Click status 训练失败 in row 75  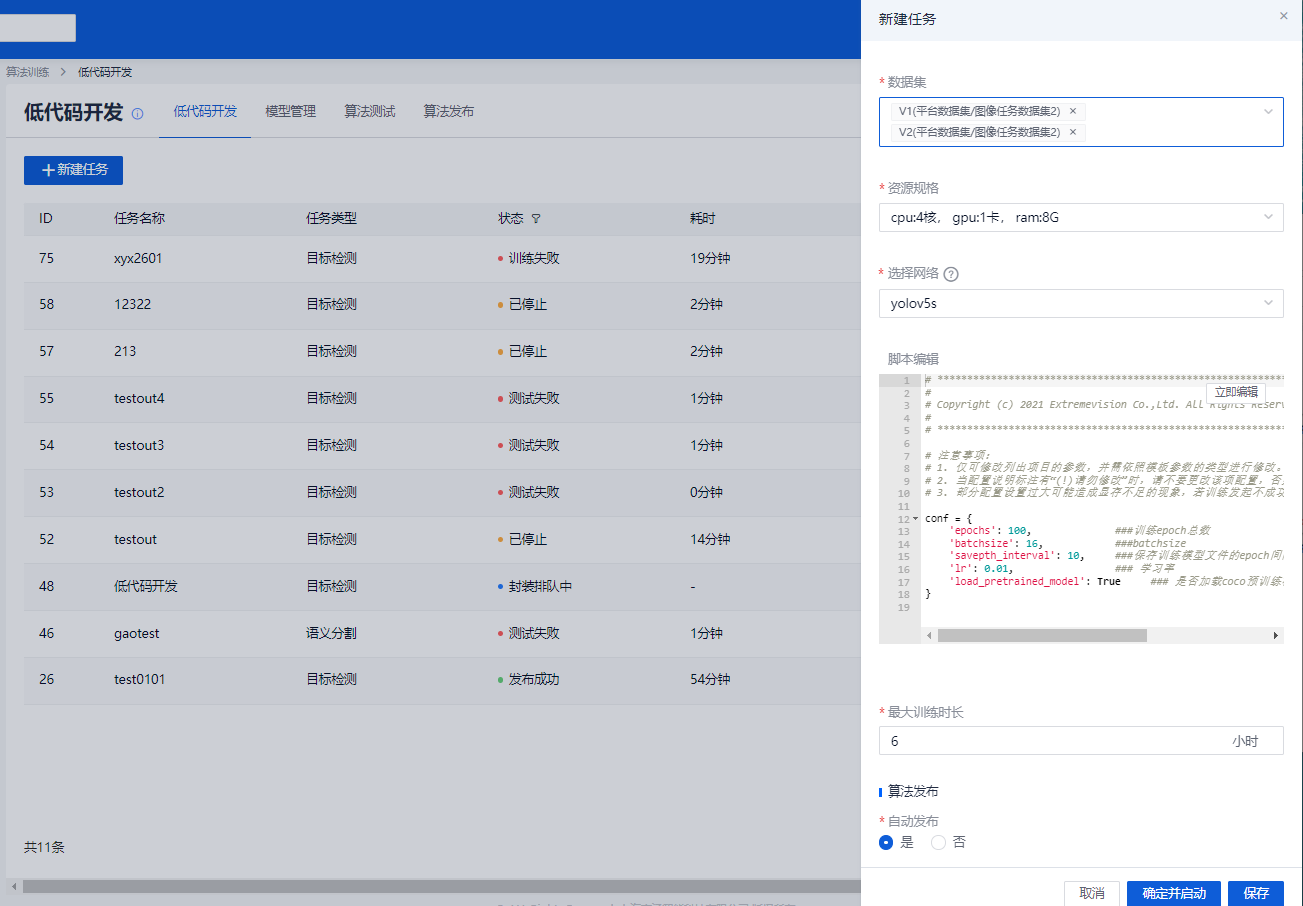pyautogui.click(x=534, y=258)
